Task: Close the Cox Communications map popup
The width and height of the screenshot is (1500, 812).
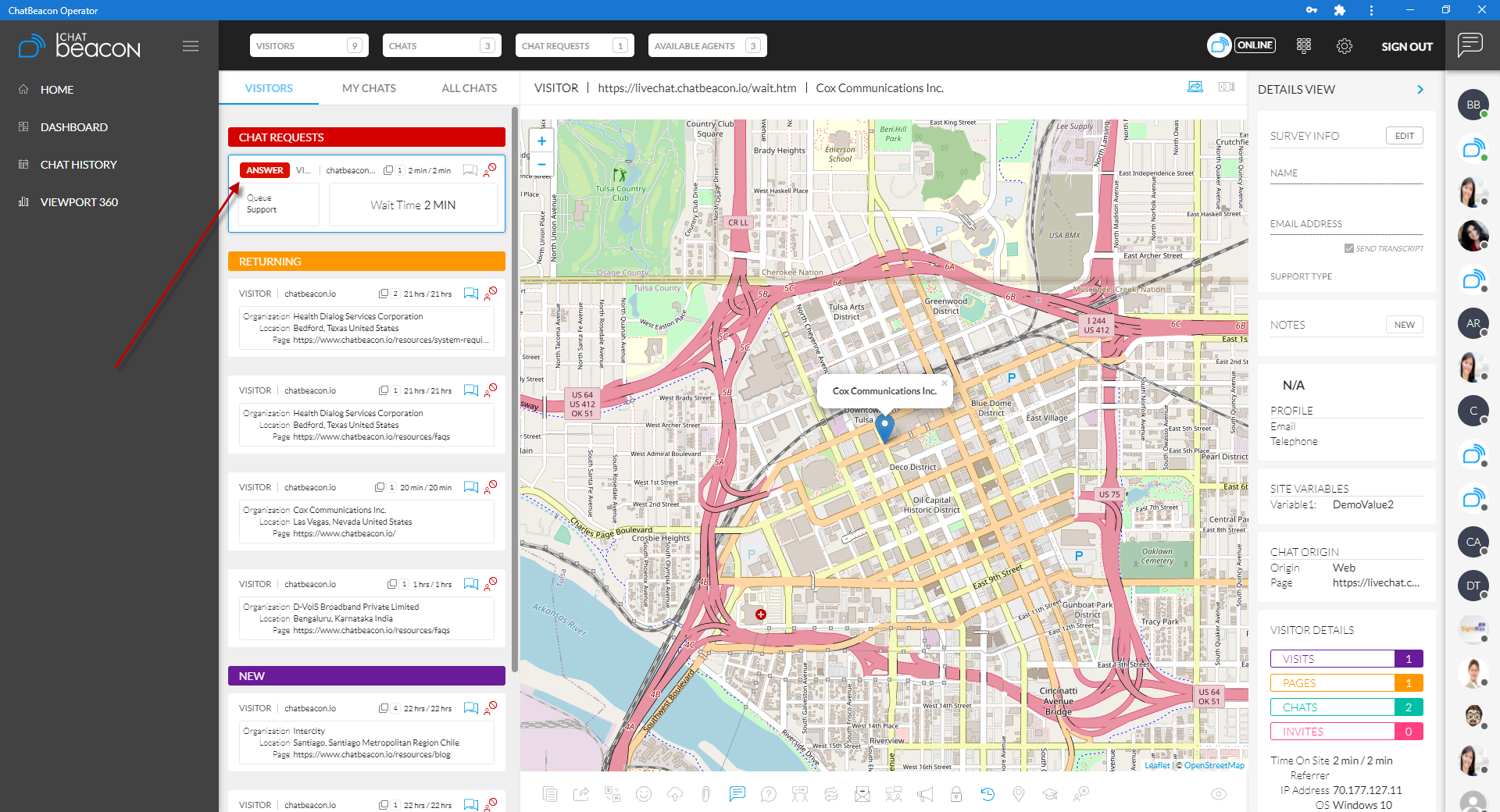Action: (x=945, y=383)
